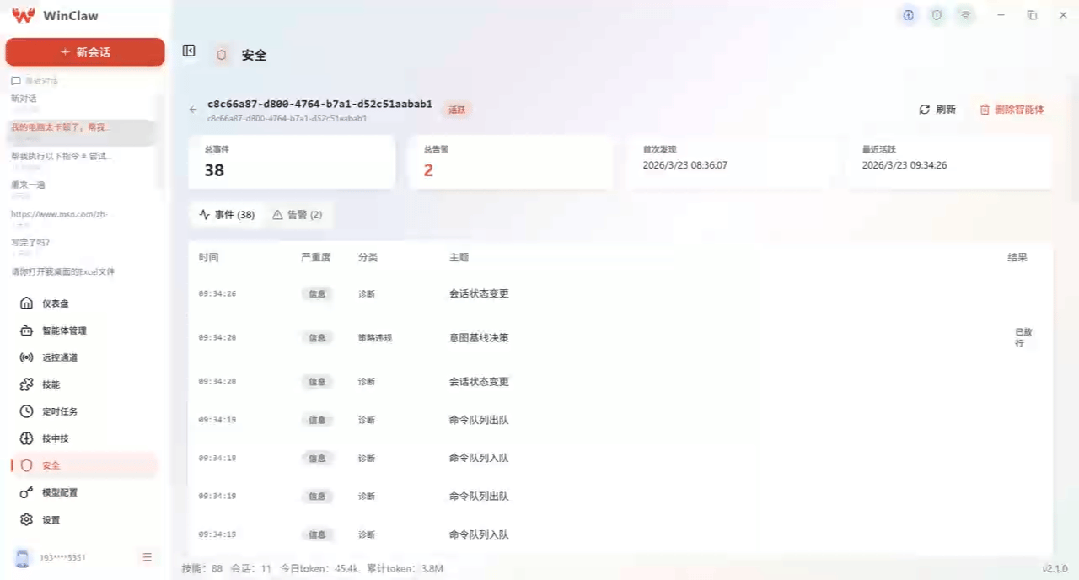
Task: Select the 意图基线决策 event row
Action: 620,338
